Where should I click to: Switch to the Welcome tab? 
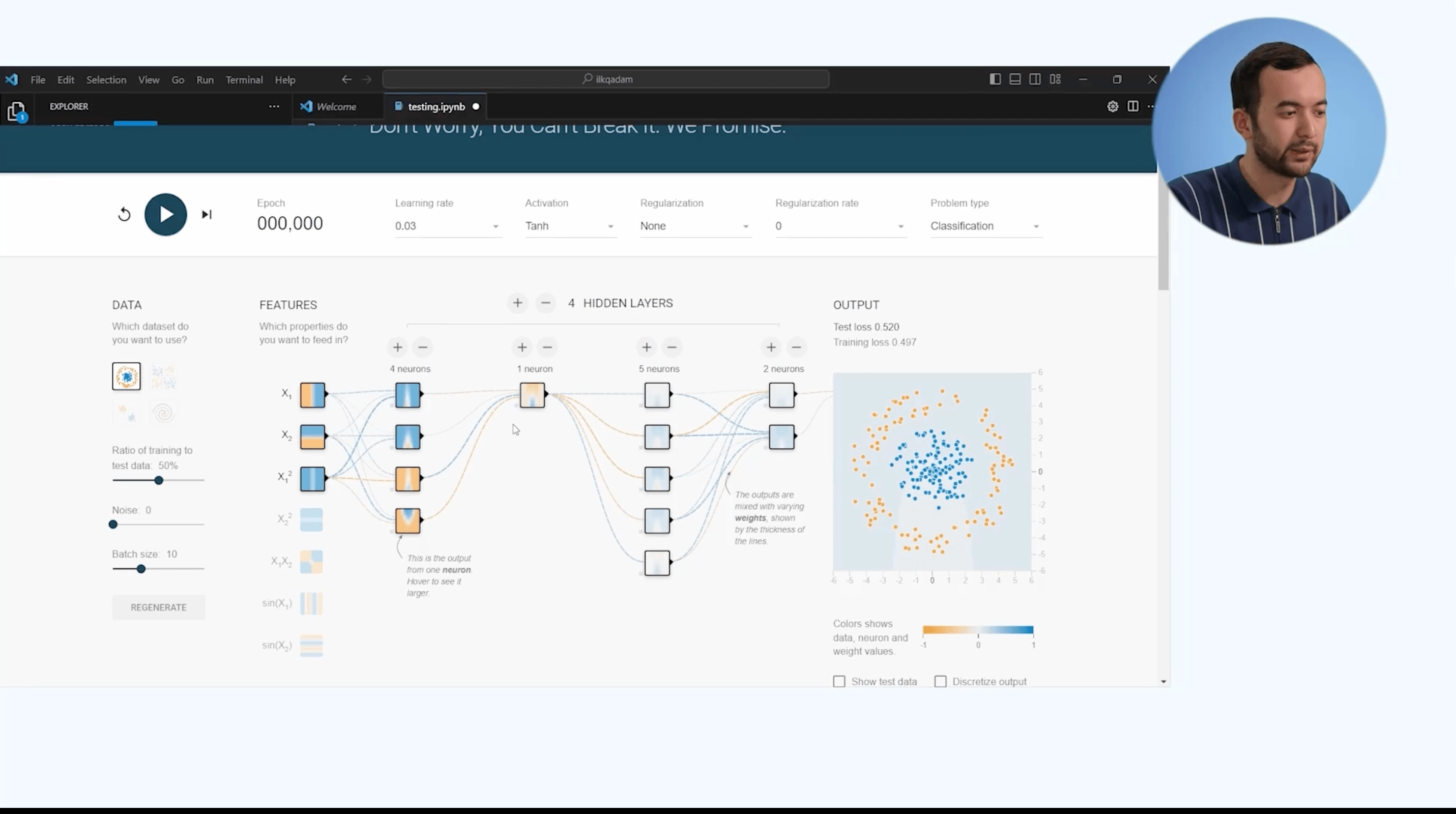pyautogui.click(x=336, y=107)
